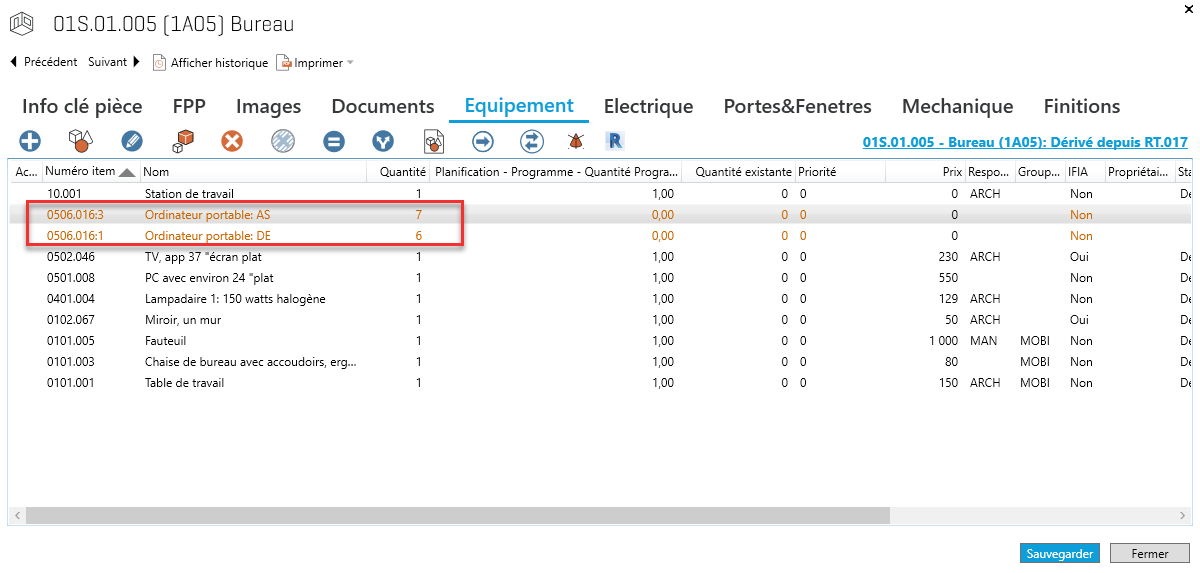Click the blue plus add equipment icon

tap(30, 142)
